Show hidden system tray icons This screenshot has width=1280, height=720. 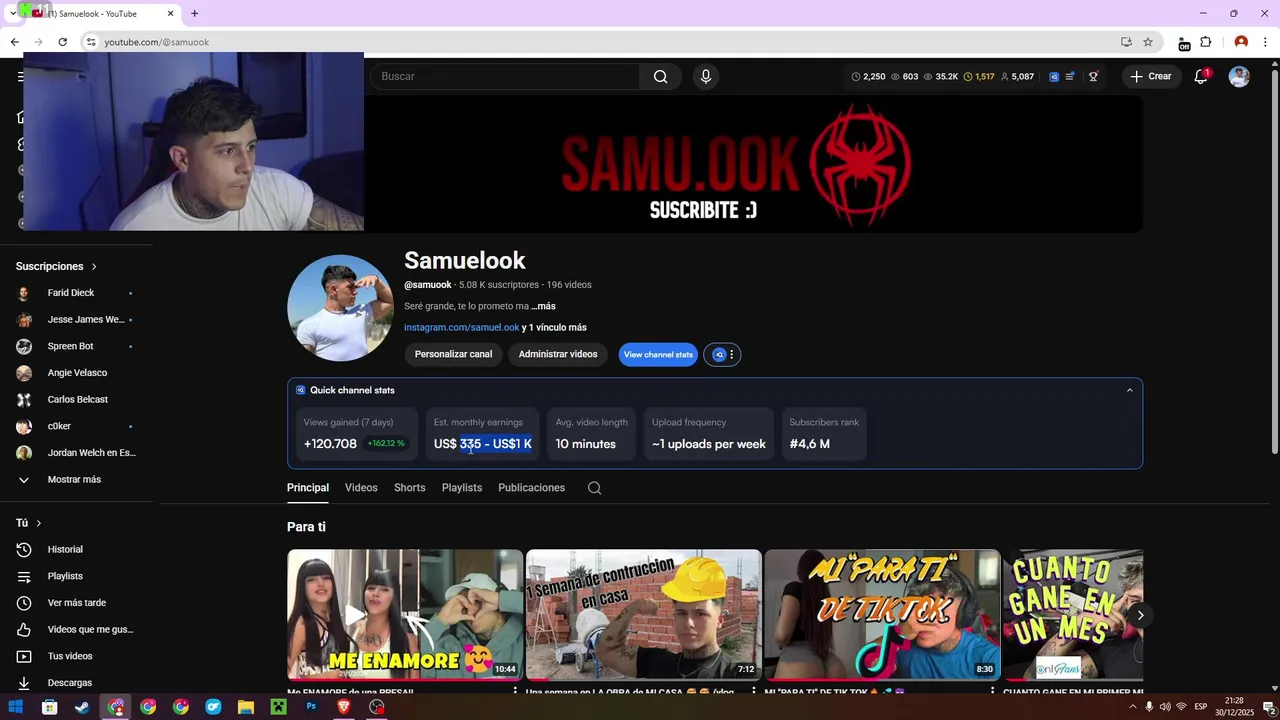click(1133, 707)
